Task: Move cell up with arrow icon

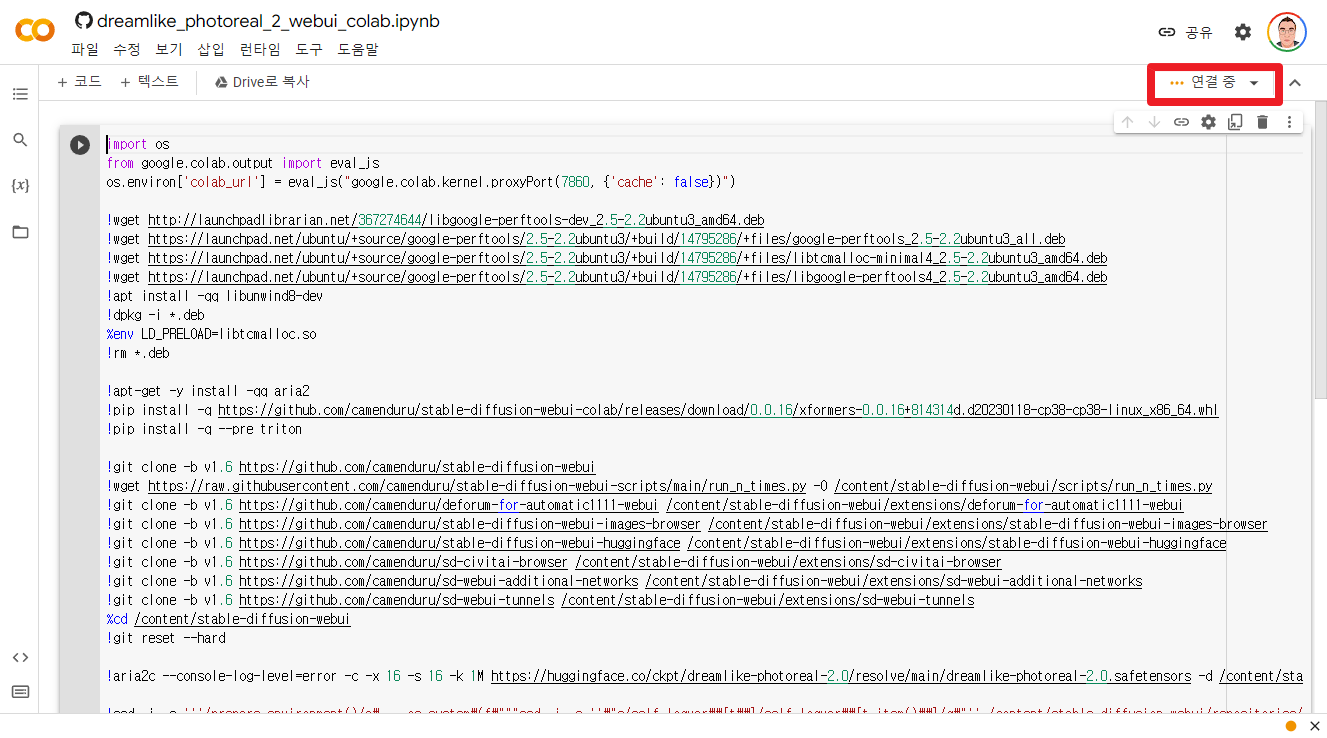Action: pyautogui.click(x=1127, y=122)
